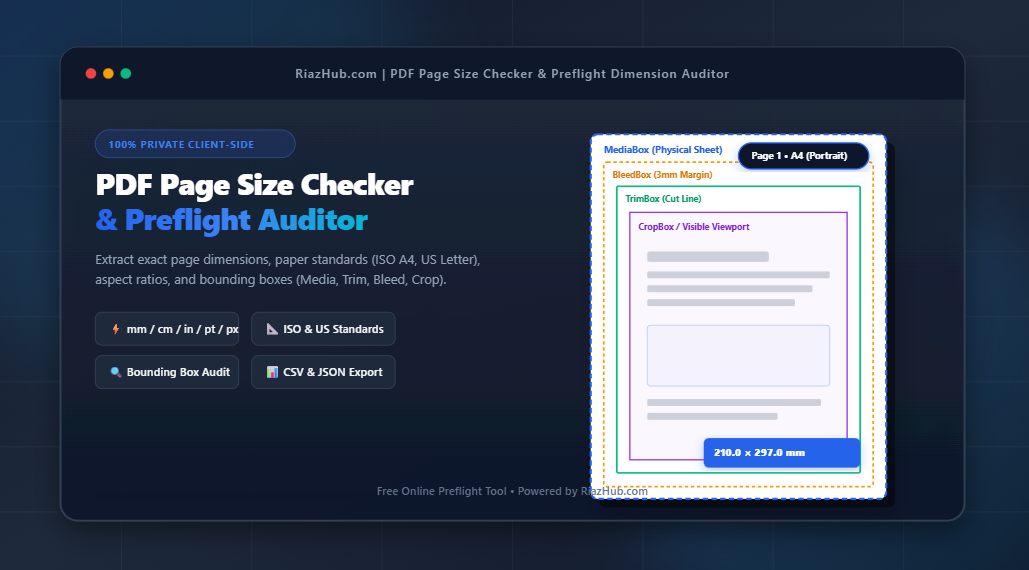Click the green window dot

[x=126, y=73]
